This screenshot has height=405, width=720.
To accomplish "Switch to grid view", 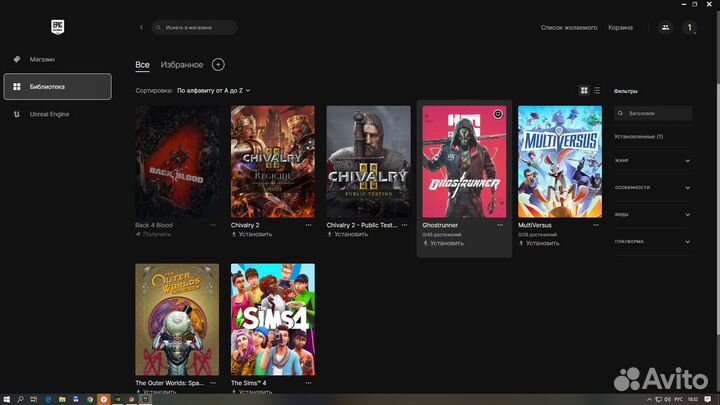I will point(584,90).
